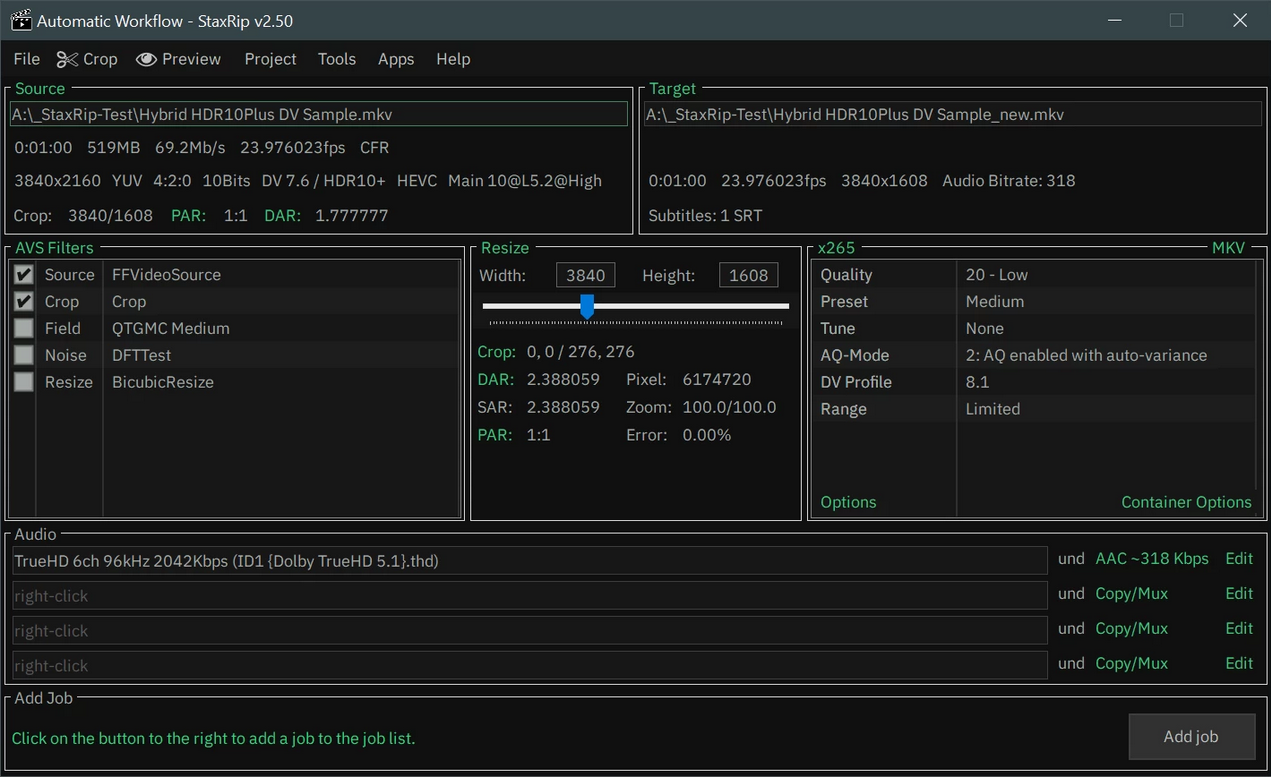Open x265 encoder Options link
The height and width of the screenshot is (777, 1271).
(x=848, y=502)
